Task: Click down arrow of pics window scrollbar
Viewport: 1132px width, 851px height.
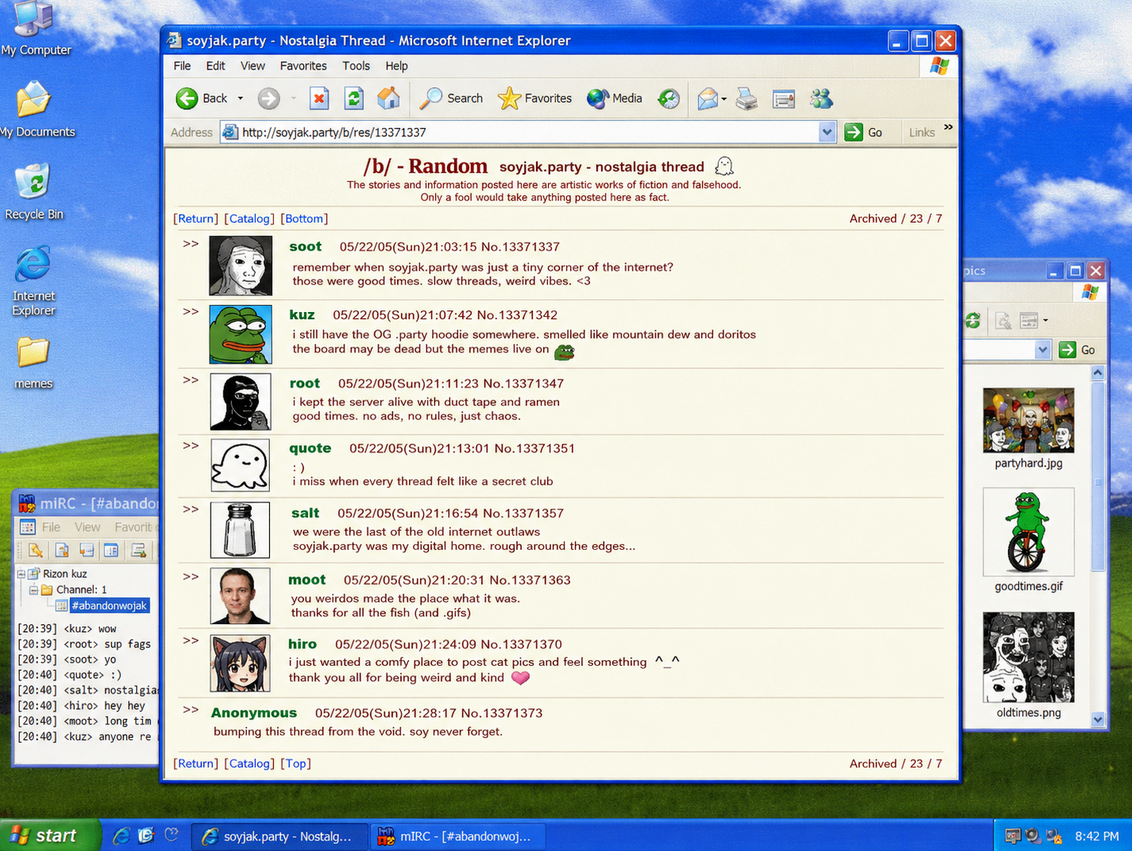Action: point(1097,719)
